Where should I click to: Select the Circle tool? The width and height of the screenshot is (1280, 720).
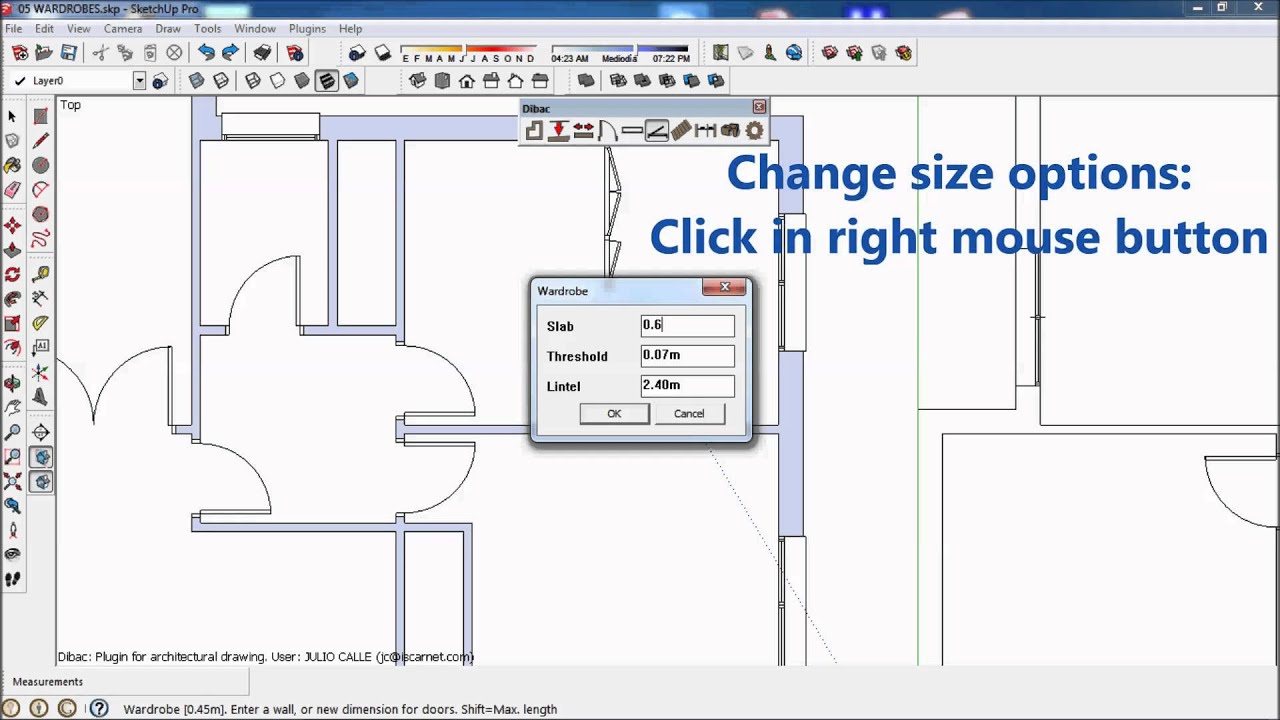point(40,166)
